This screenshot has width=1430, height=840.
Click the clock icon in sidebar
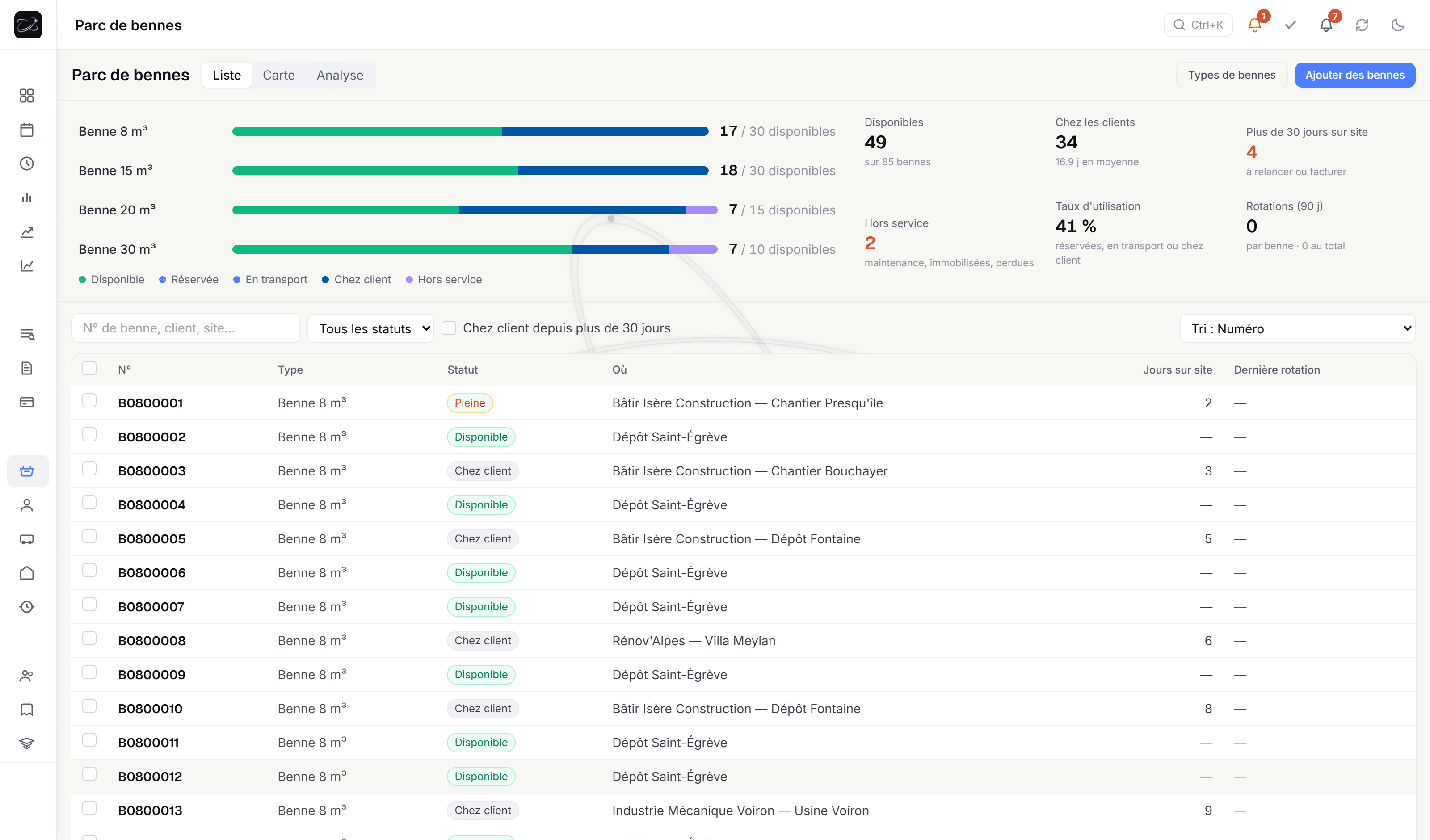click(x=27, y=164)
